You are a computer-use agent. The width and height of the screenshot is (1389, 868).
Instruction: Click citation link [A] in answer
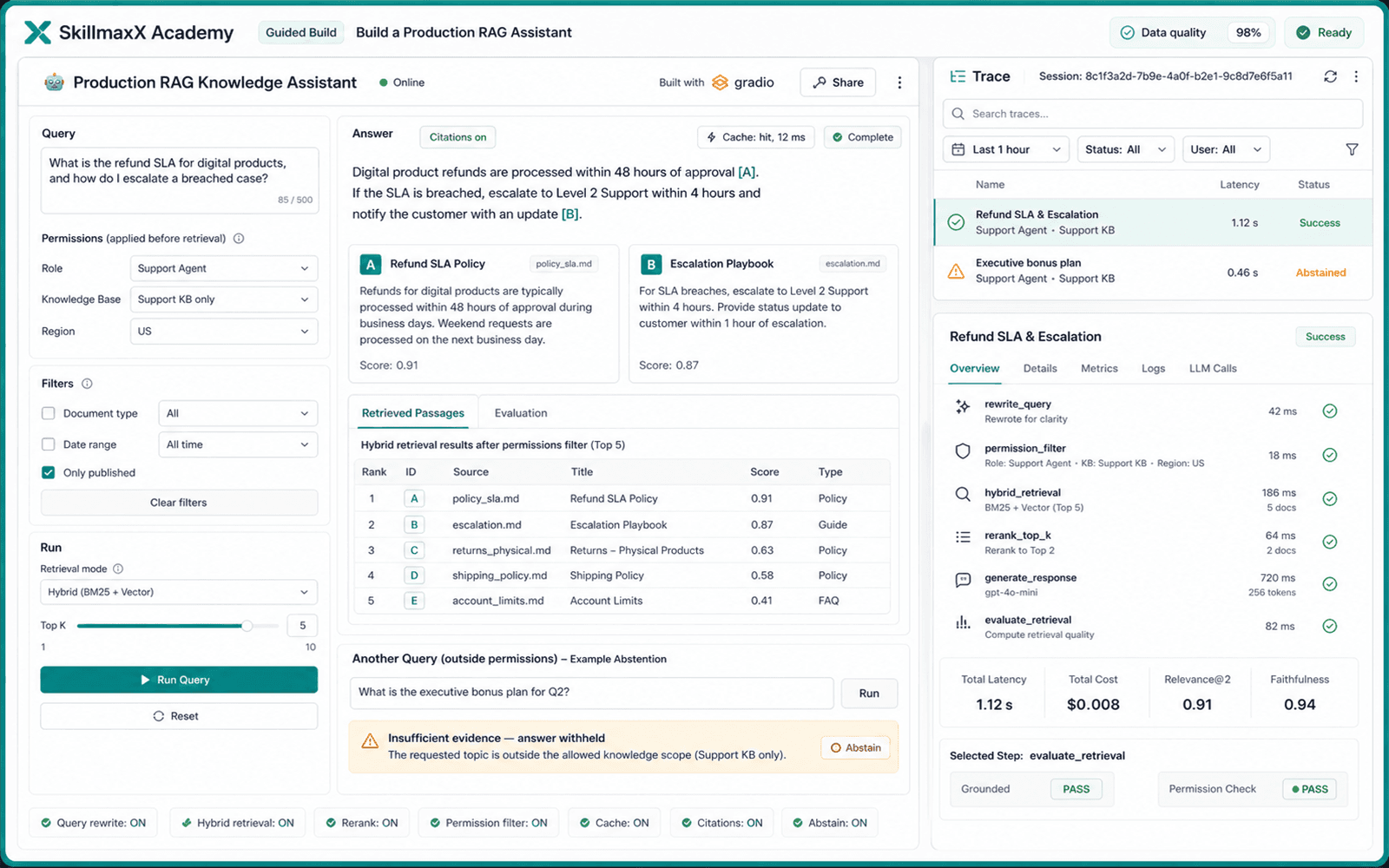747,172
